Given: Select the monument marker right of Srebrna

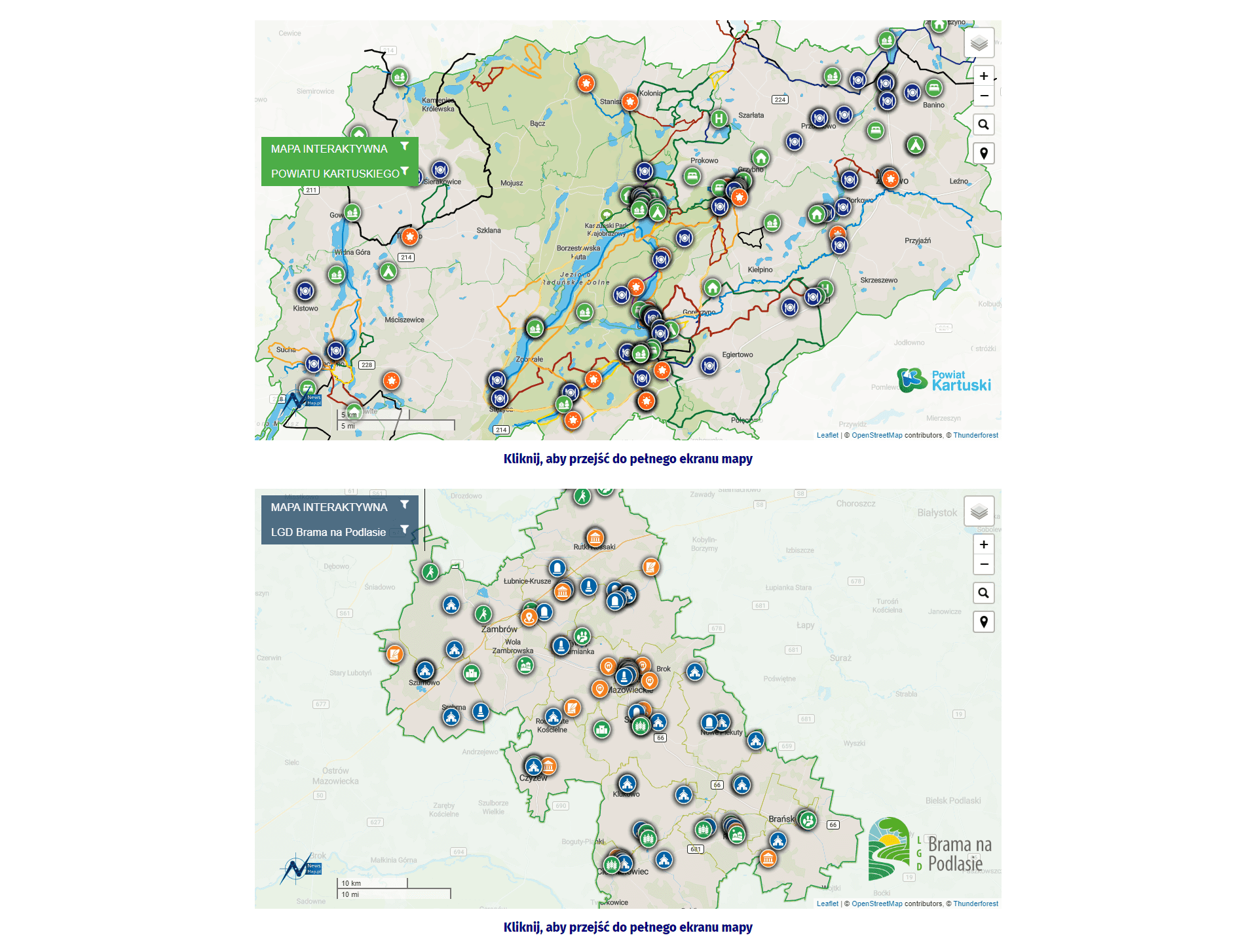Looking at the screenshot, I should [x=481, y=711].
